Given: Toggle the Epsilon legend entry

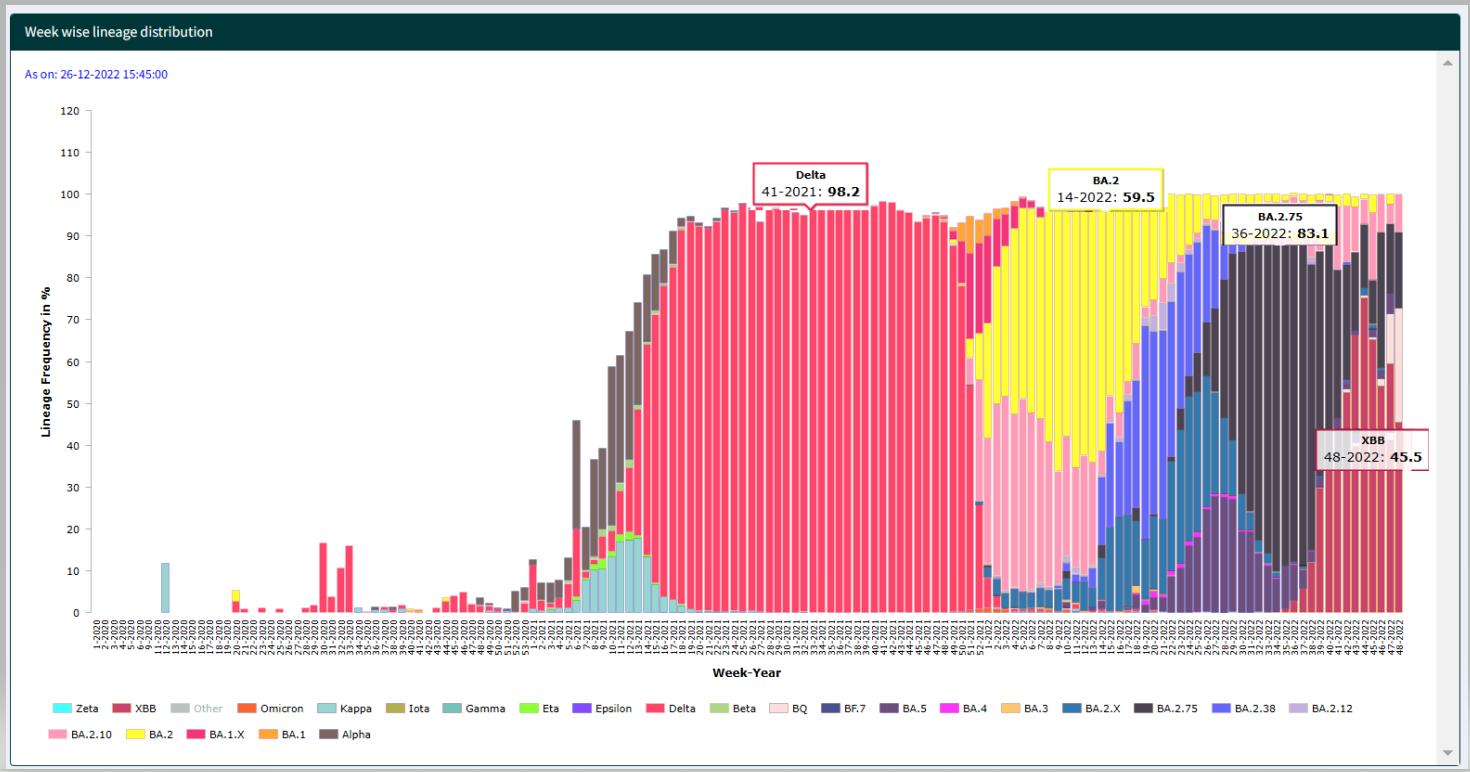Looking at the screenshot, I should click(602, 708).
